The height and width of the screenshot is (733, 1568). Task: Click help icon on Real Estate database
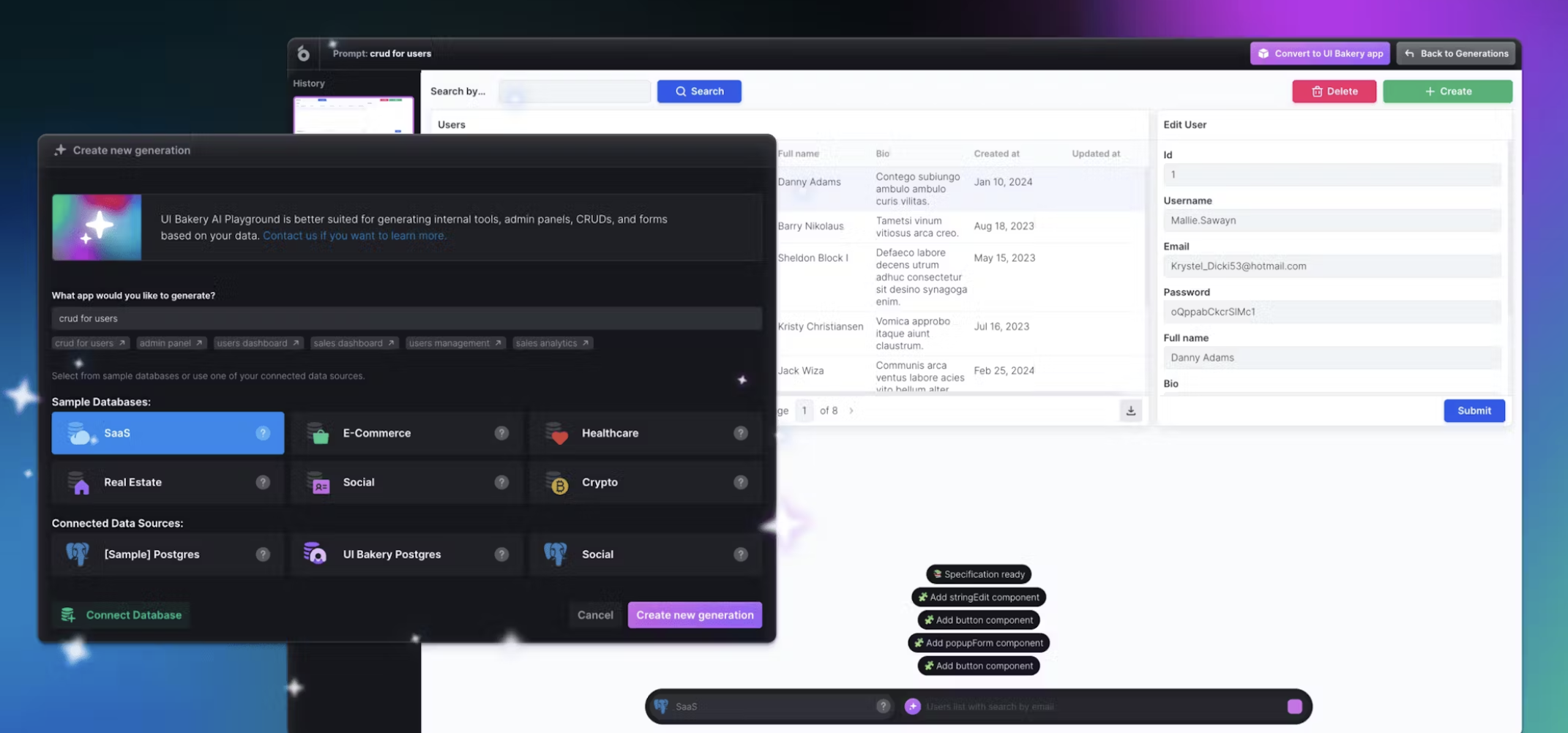tap(263, 482)
